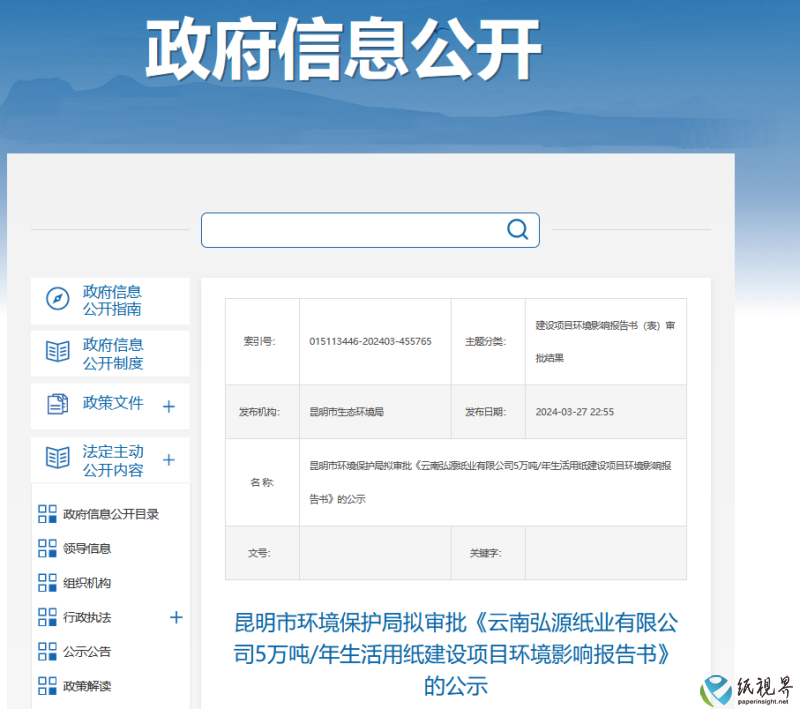Image resolution: width=800 pixels, height=709 pixels.
Task: Click the compass icon for 政府信息公开指南
Action: point(58,299)
